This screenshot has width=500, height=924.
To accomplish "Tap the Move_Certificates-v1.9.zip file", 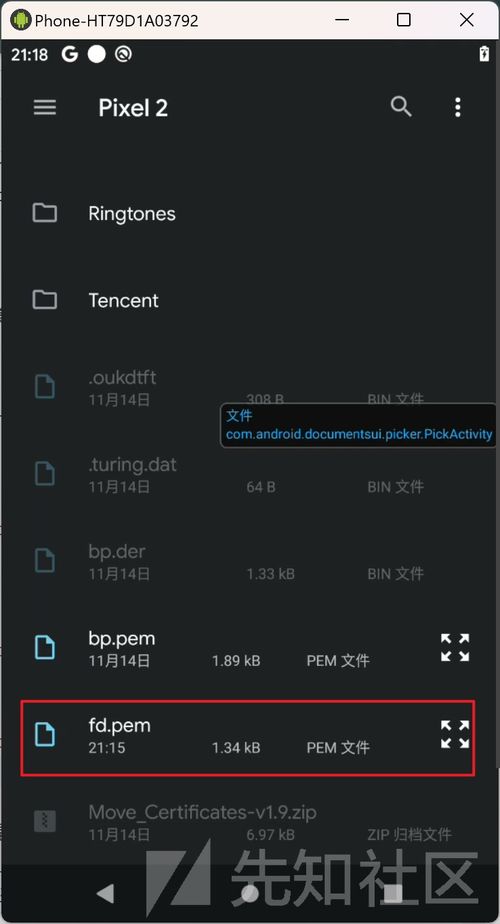I will point(248,821).
